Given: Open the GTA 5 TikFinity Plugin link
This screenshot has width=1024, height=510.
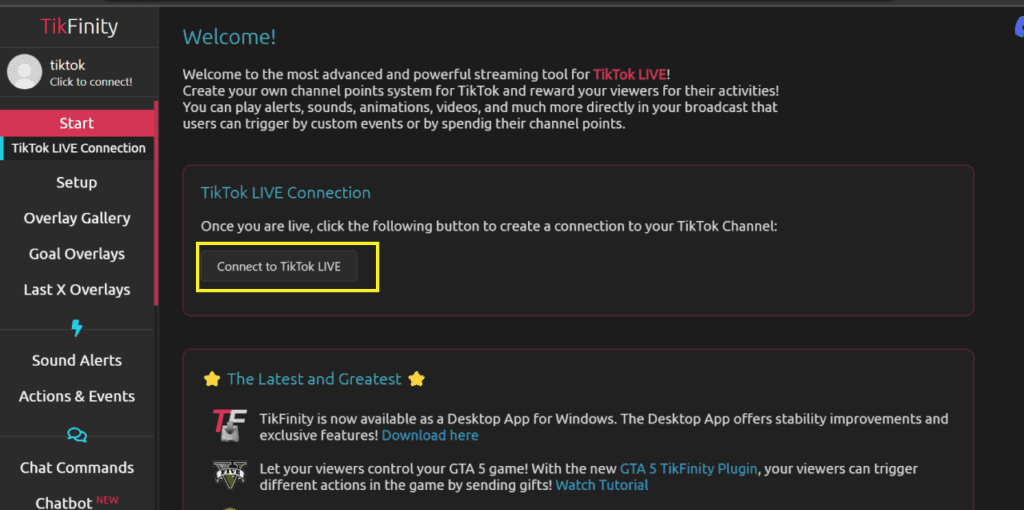Looking at the screenshot, I should pos(688,469).
